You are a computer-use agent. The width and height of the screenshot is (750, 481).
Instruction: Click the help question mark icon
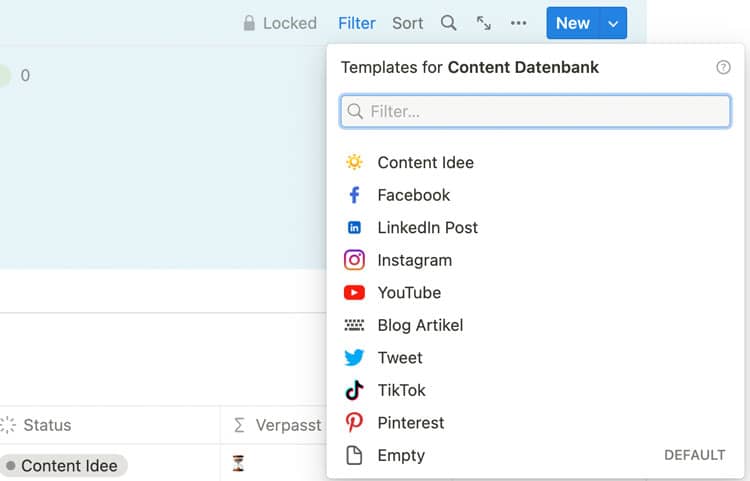point(723,68)
